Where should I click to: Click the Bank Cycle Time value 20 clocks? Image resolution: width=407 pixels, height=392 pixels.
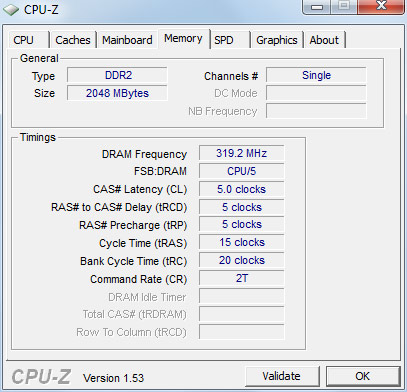(x=242, y=260)
